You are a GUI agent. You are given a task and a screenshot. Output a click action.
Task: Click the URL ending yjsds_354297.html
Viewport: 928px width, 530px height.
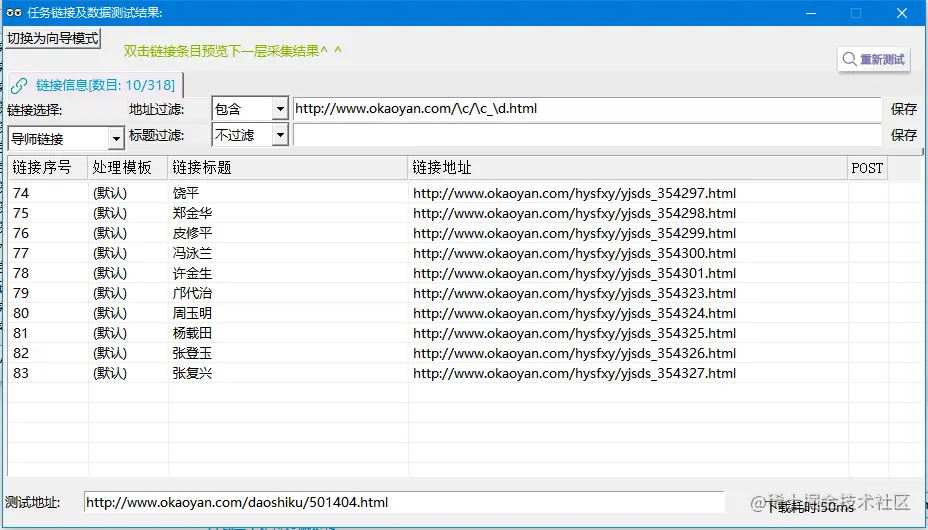575,193
